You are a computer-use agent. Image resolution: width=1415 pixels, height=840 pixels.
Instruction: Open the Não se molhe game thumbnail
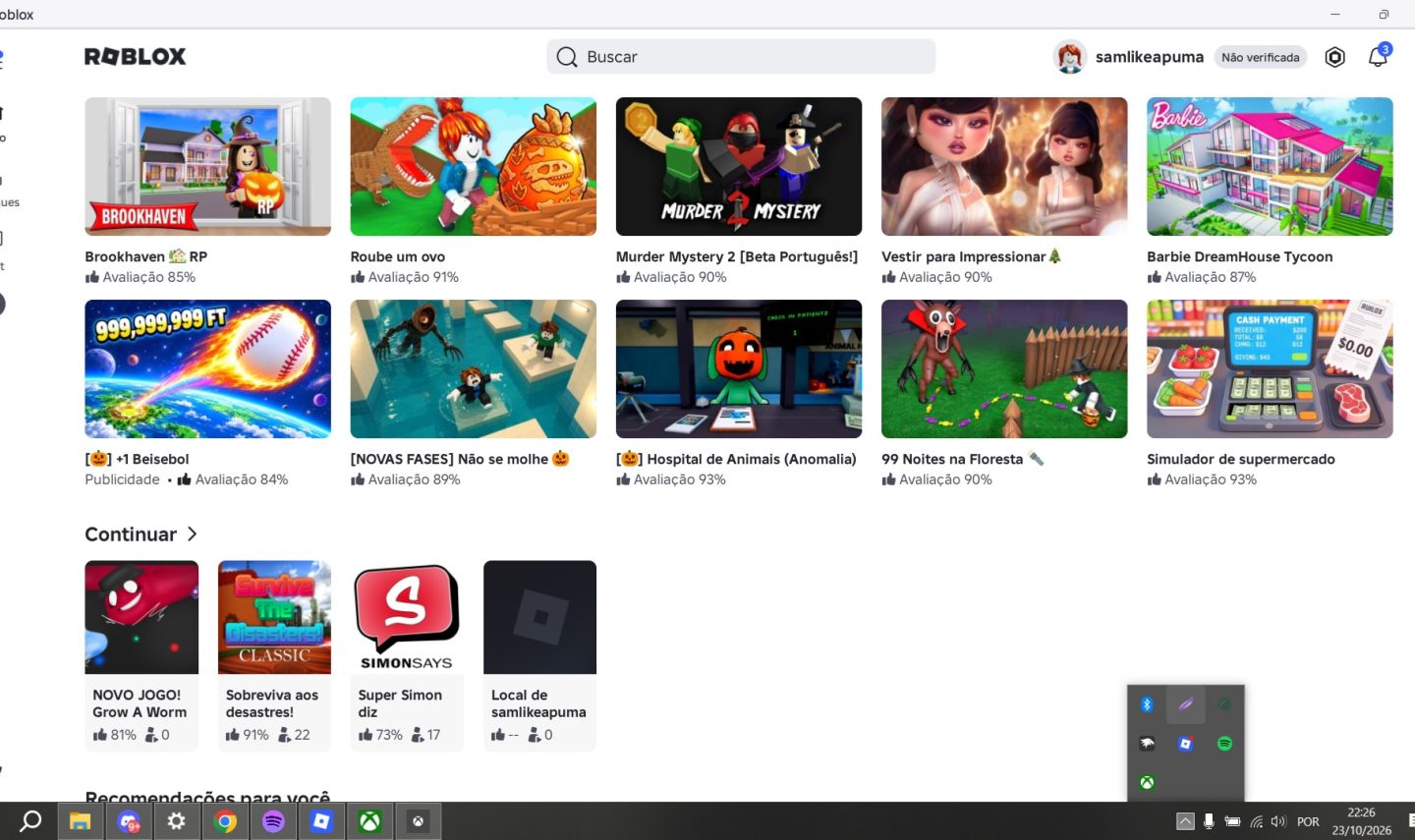pos(473,368)
